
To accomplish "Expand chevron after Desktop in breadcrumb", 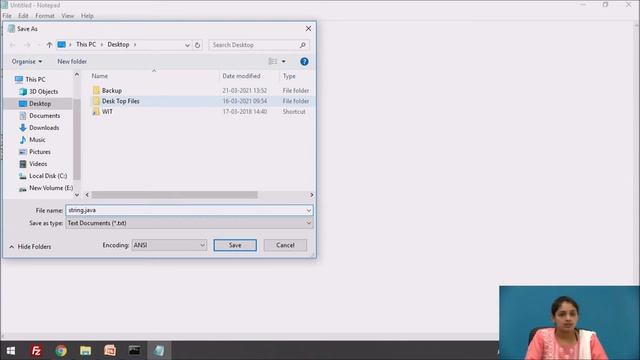I will (135, 44).
